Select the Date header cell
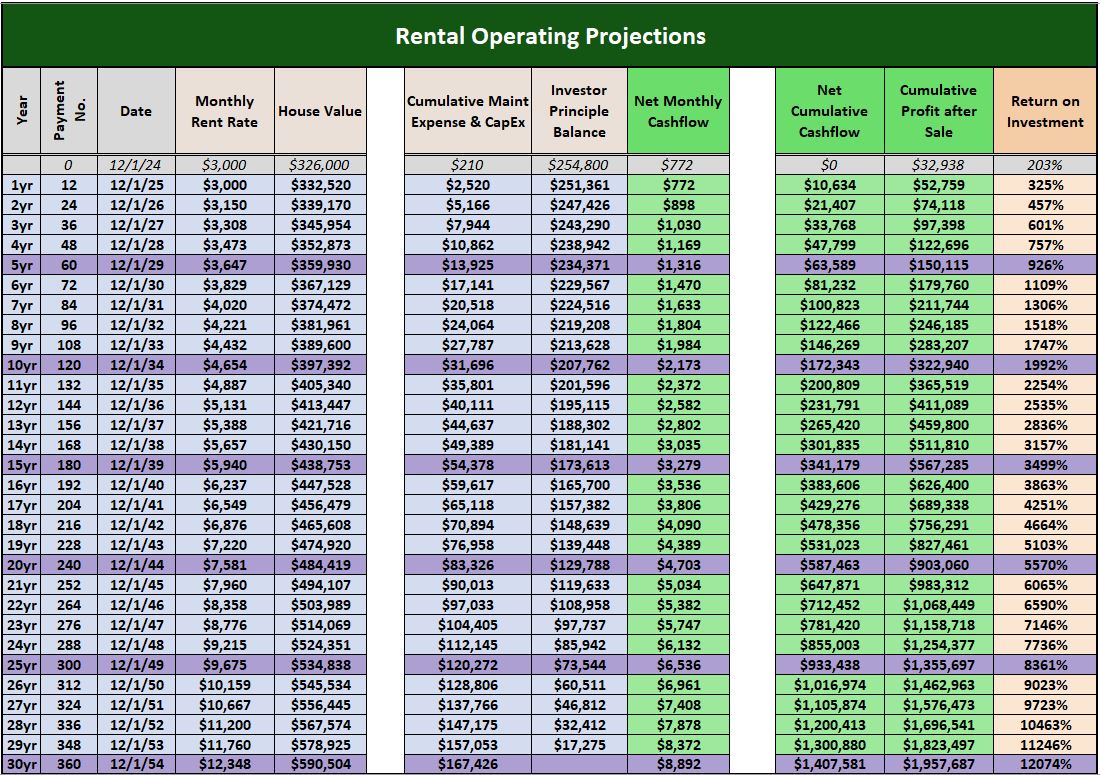 (135, 110)
